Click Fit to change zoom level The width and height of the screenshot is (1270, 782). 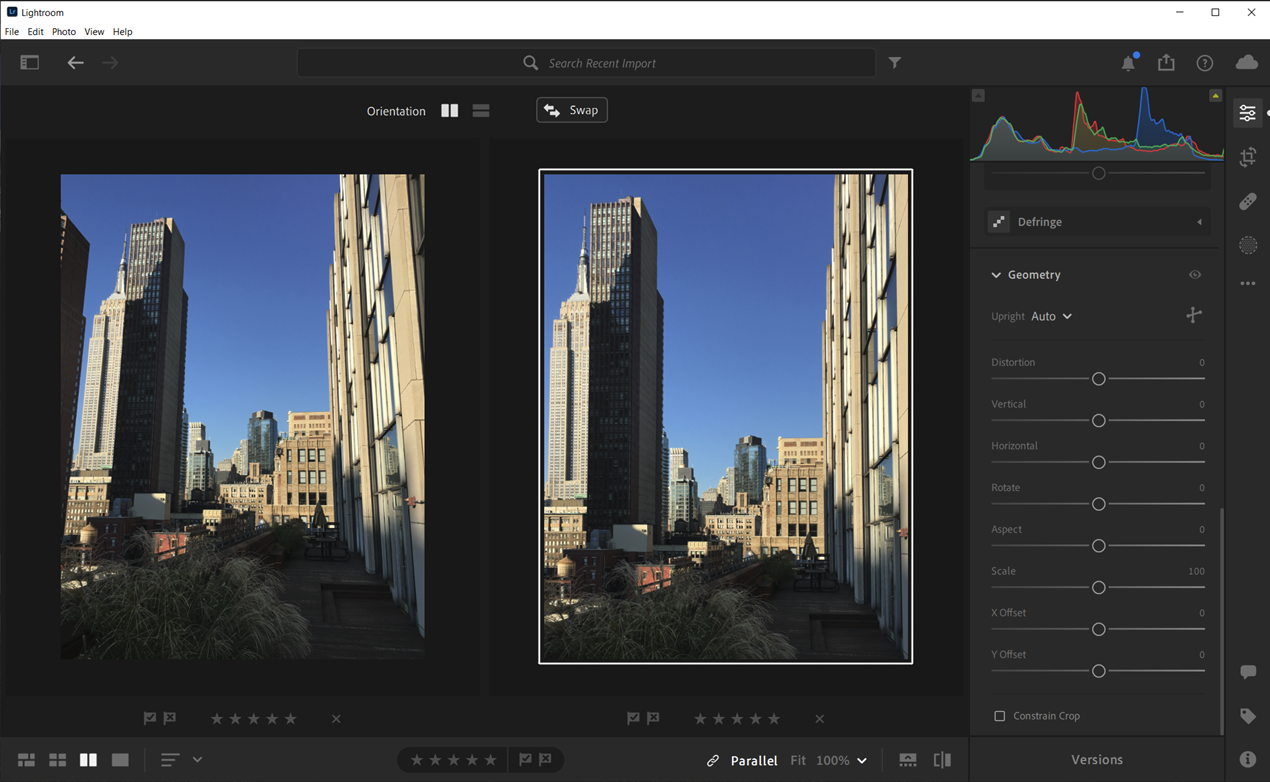[798, 760]
